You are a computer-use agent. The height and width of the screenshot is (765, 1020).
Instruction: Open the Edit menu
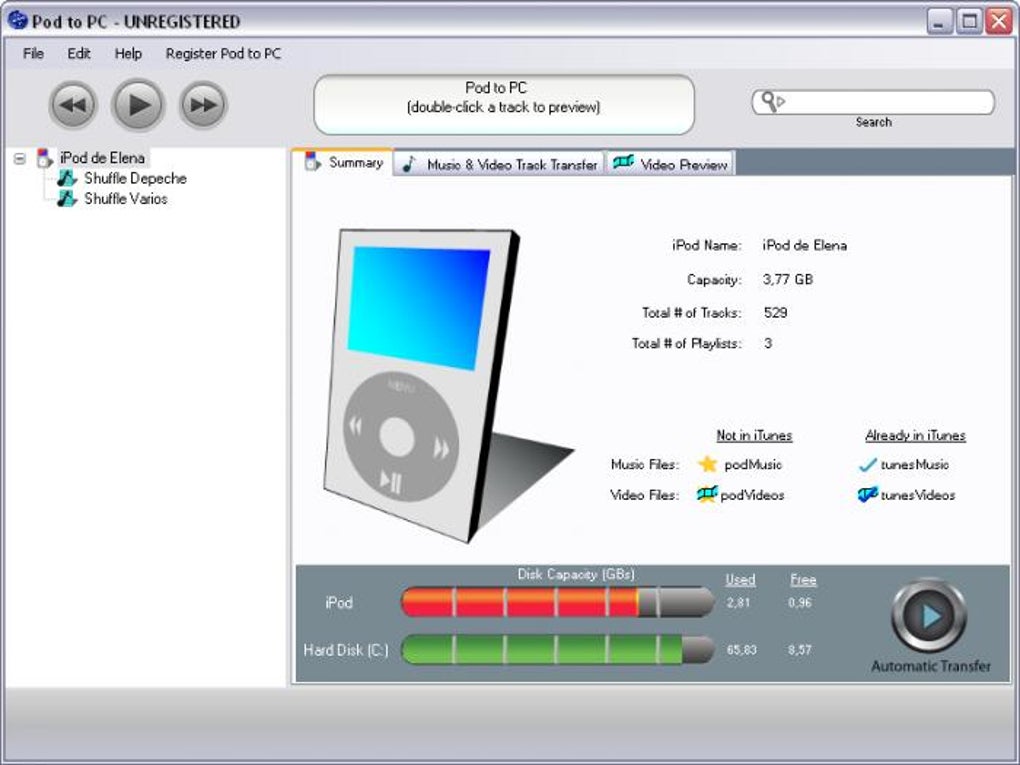pyautogui.click(x=78, y=54)
